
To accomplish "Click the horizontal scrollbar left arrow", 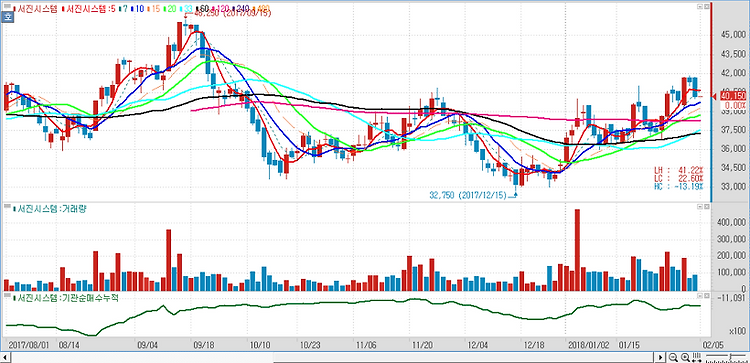I will tap(5, 357).
